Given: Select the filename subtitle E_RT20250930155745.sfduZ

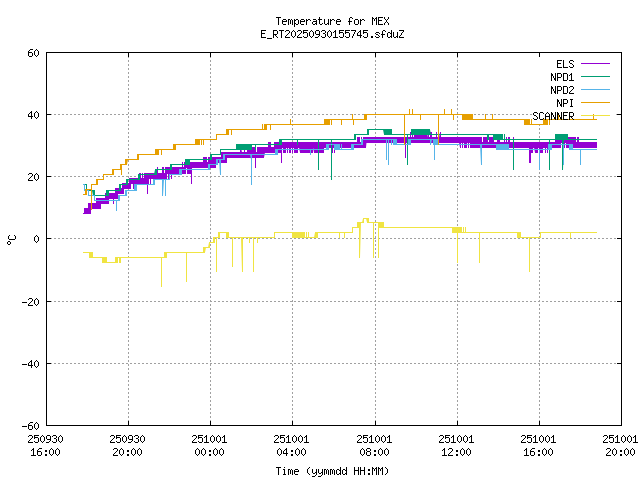Looking at the screenshot, I should pyautogui.click(x=332, y=34).
